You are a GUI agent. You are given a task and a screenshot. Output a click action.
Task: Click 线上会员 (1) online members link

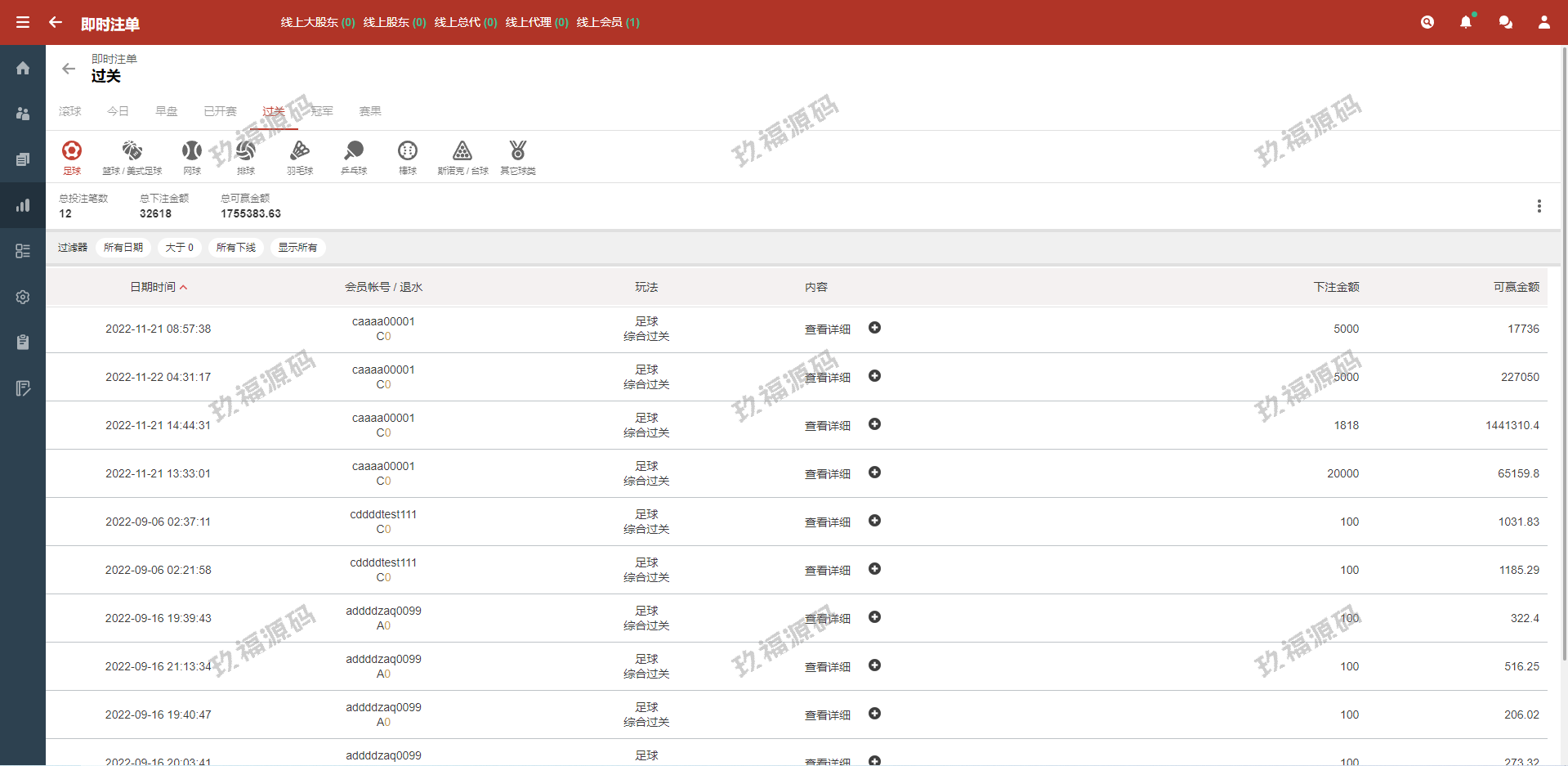(608, 22)
